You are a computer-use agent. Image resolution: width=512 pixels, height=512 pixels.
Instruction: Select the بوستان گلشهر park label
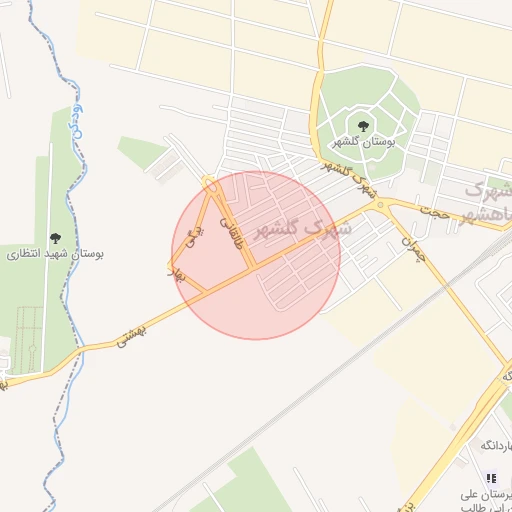point(364,143)
